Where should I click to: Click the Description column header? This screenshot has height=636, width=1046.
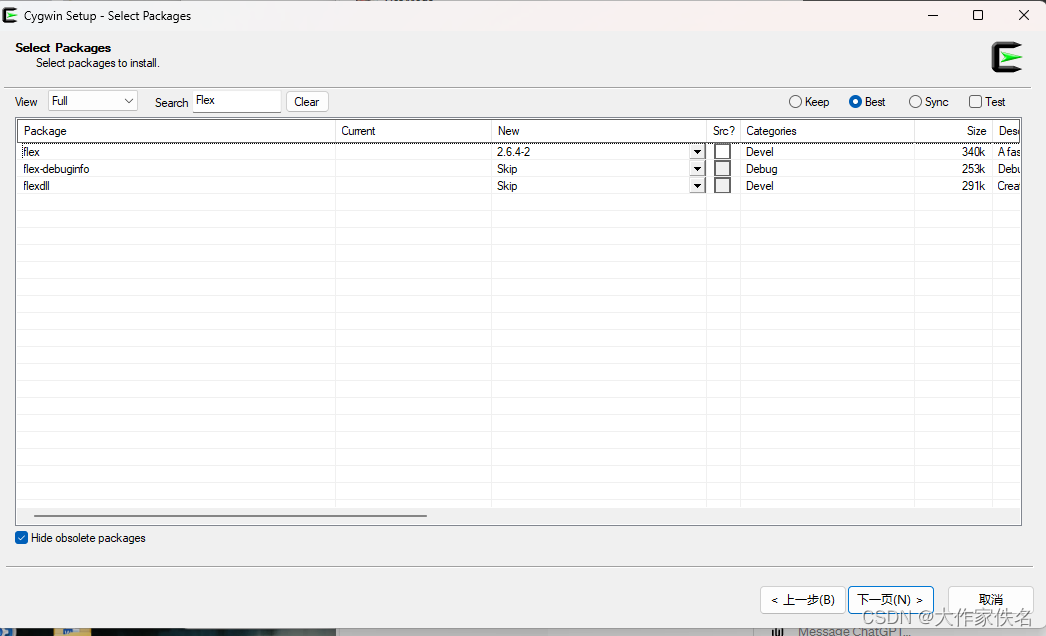[x=1007, y=131]
